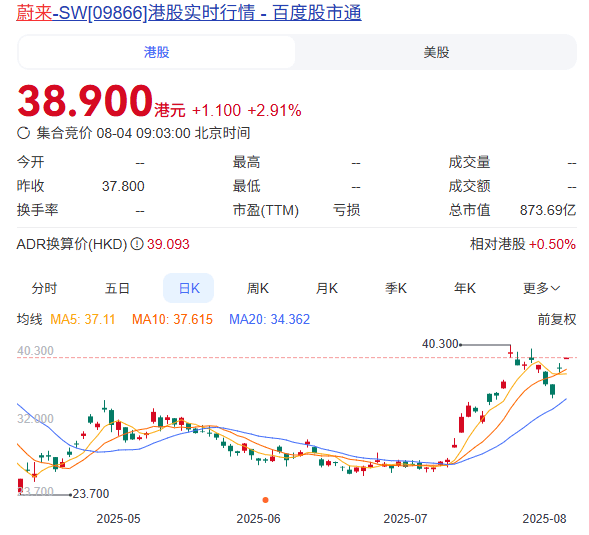Click the +1.100 price change value
This screenshot has width=589, height=535.
tap(216, 110)
